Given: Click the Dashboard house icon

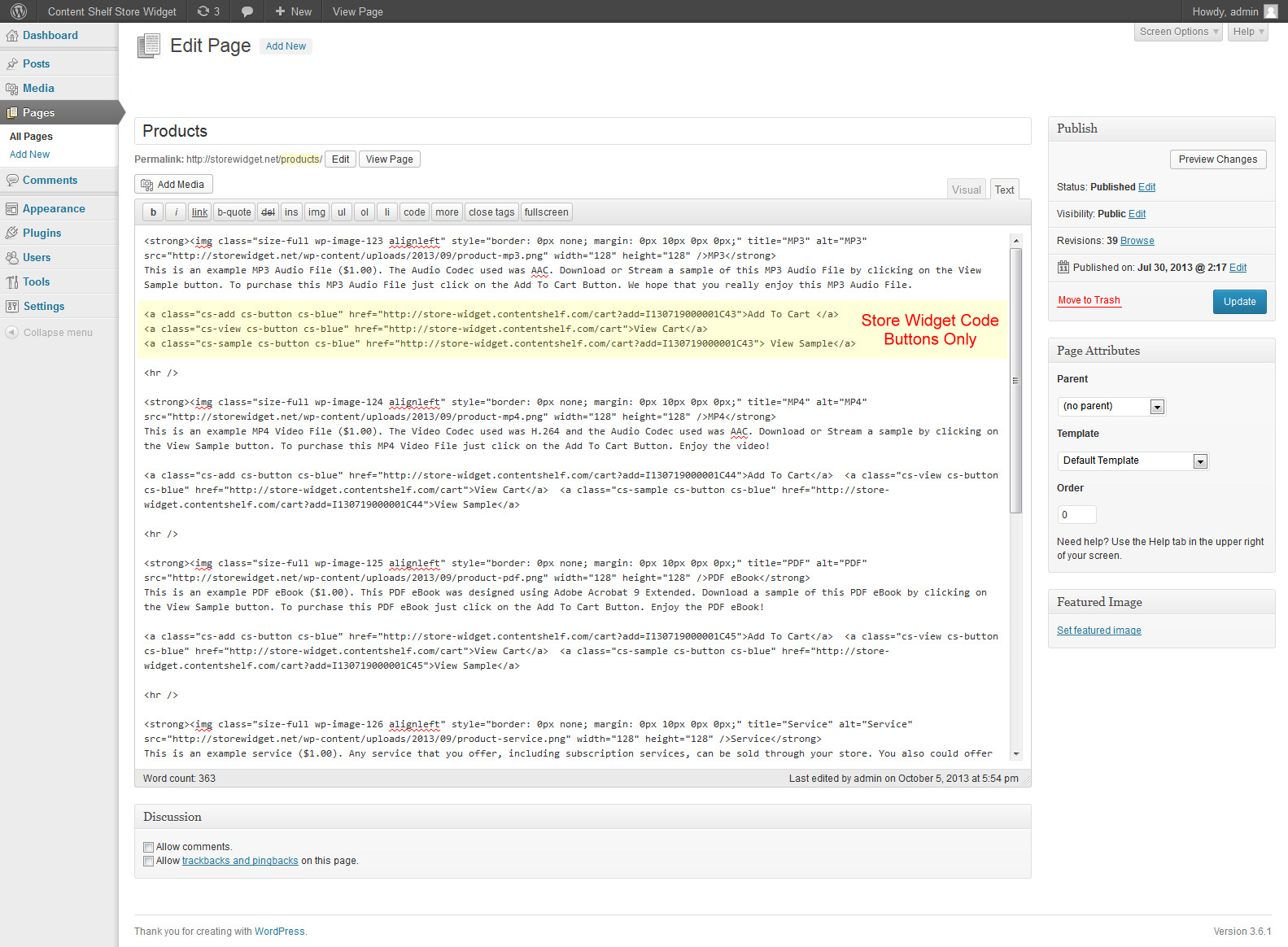Looking at the screenshot, I should point(12,36).
